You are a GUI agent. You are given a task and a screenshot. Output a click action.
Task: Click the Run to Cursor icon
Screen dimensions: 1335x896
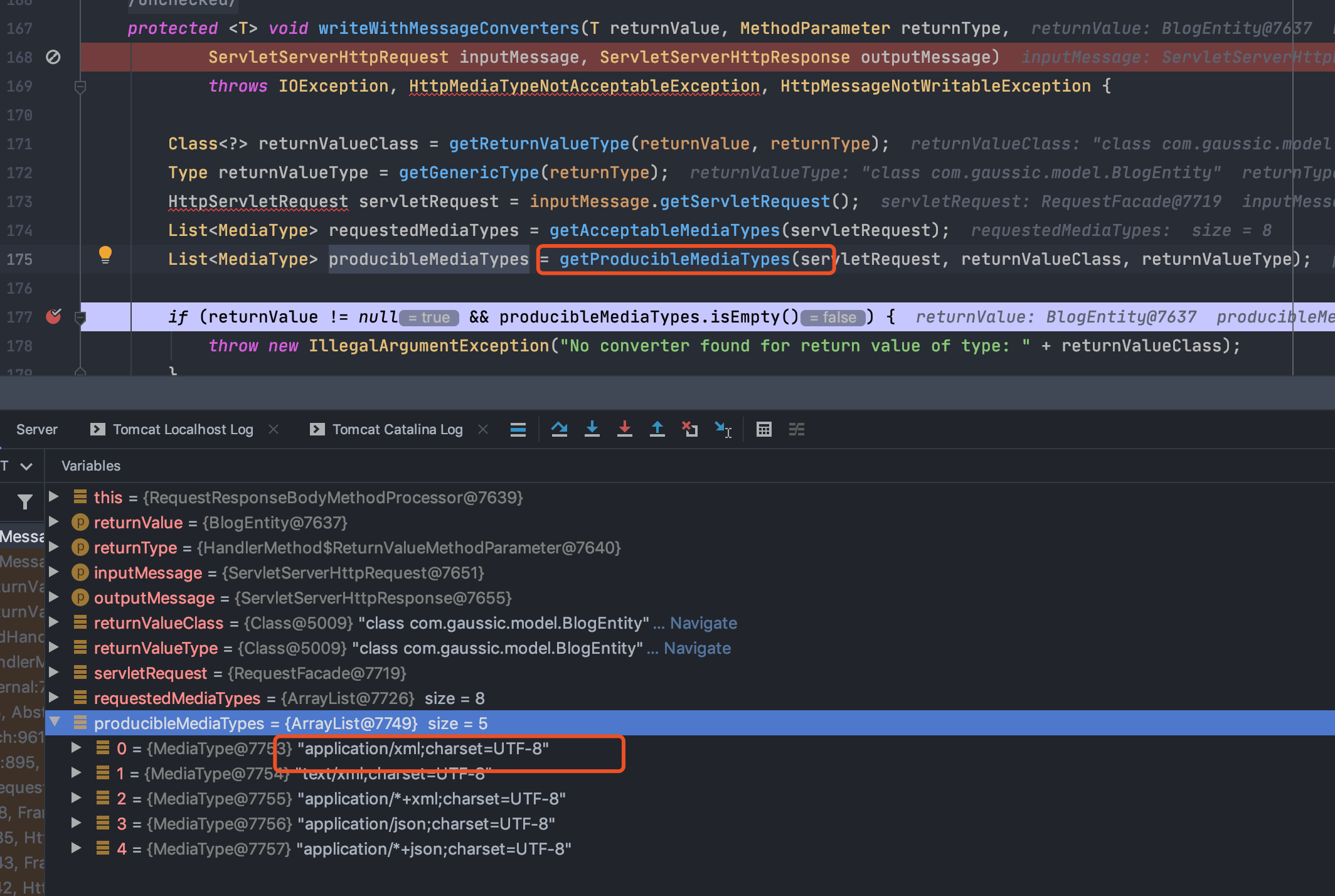[x=723, y=430]
